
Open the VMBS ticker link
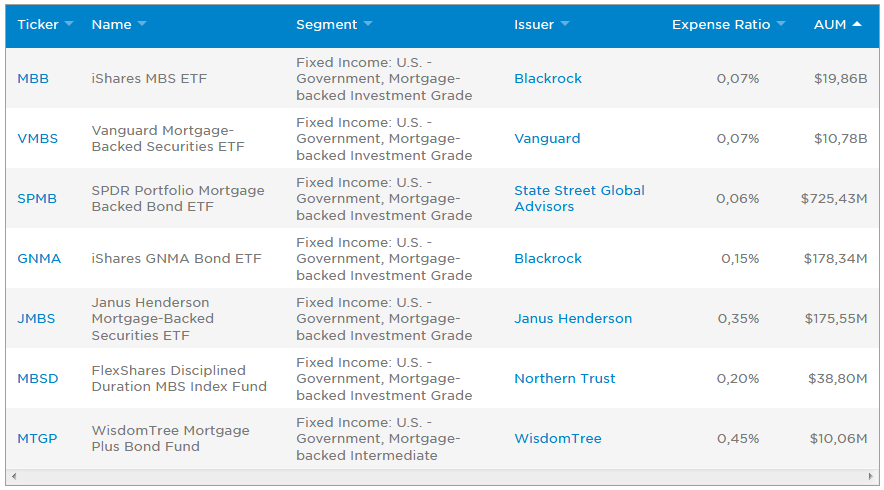point(38,138)
